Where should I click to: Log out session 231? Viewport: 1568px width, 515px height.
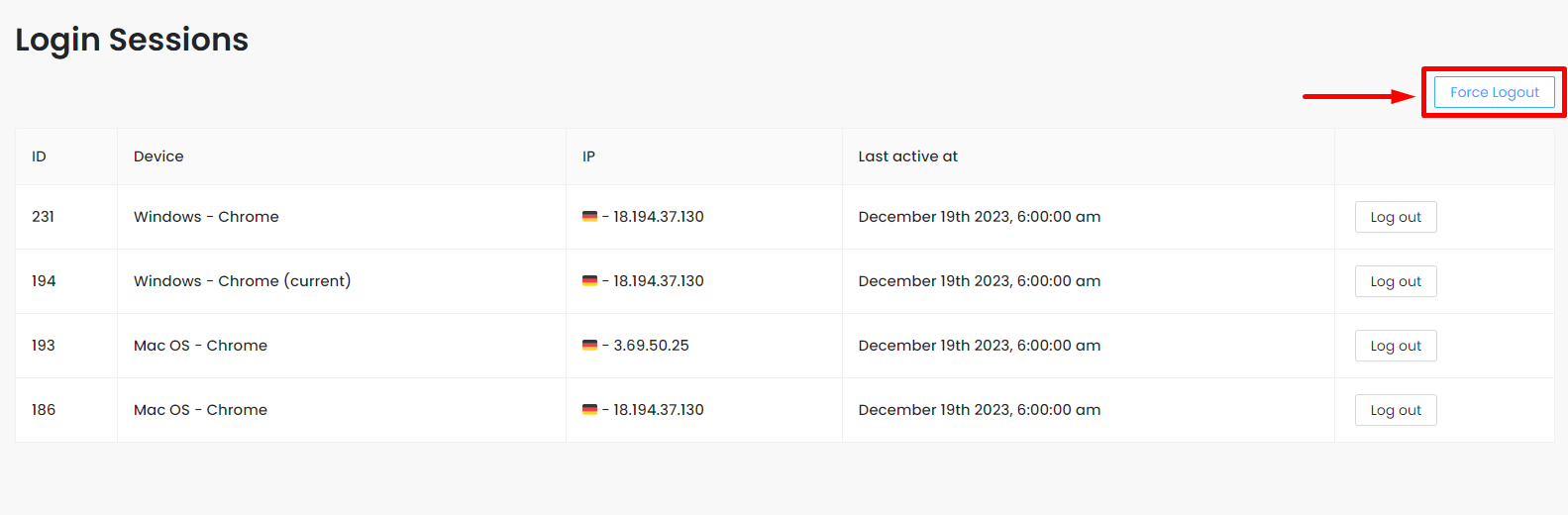pos(1396,217)
